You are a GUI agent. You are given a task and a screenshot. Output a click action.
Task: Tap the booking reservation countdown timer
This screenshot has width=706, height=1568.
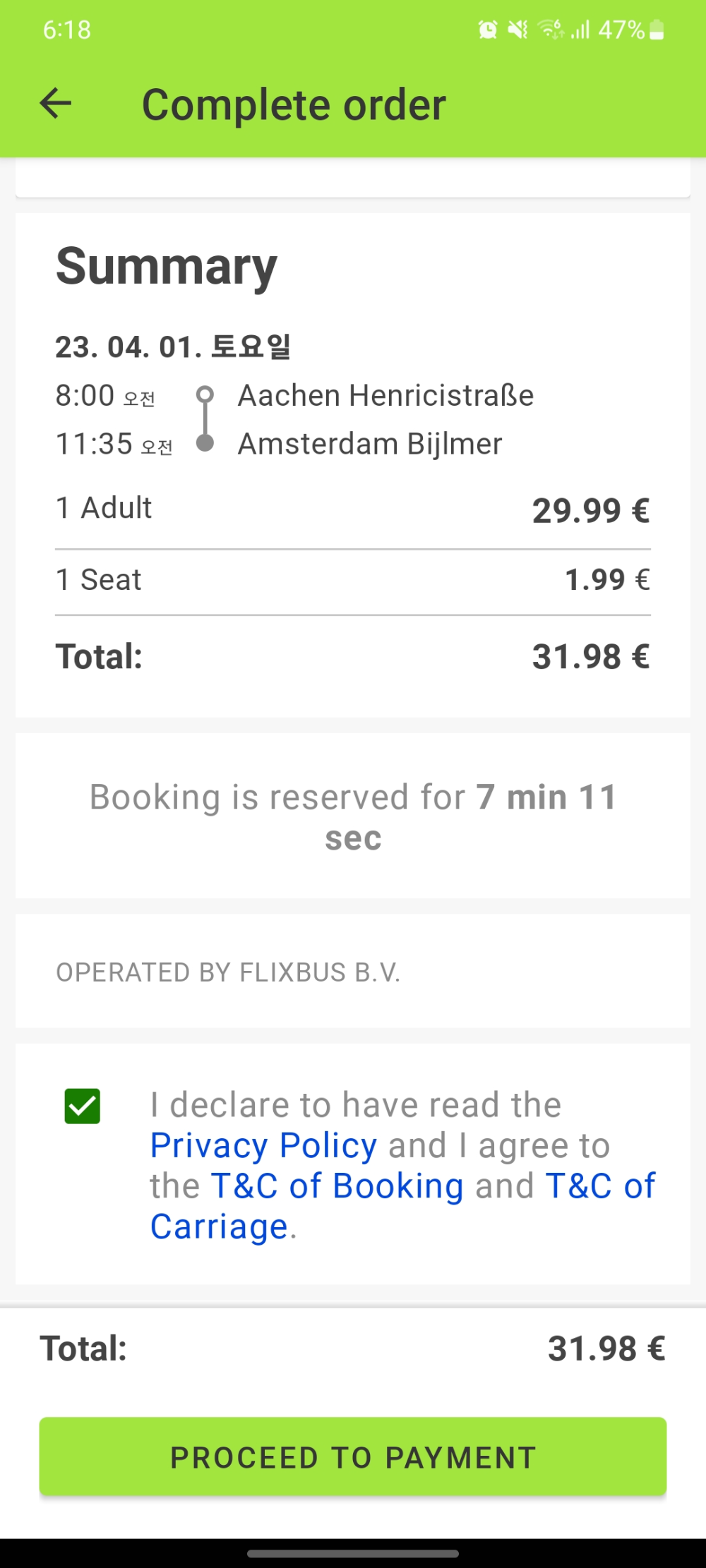(x=353, y=817)
